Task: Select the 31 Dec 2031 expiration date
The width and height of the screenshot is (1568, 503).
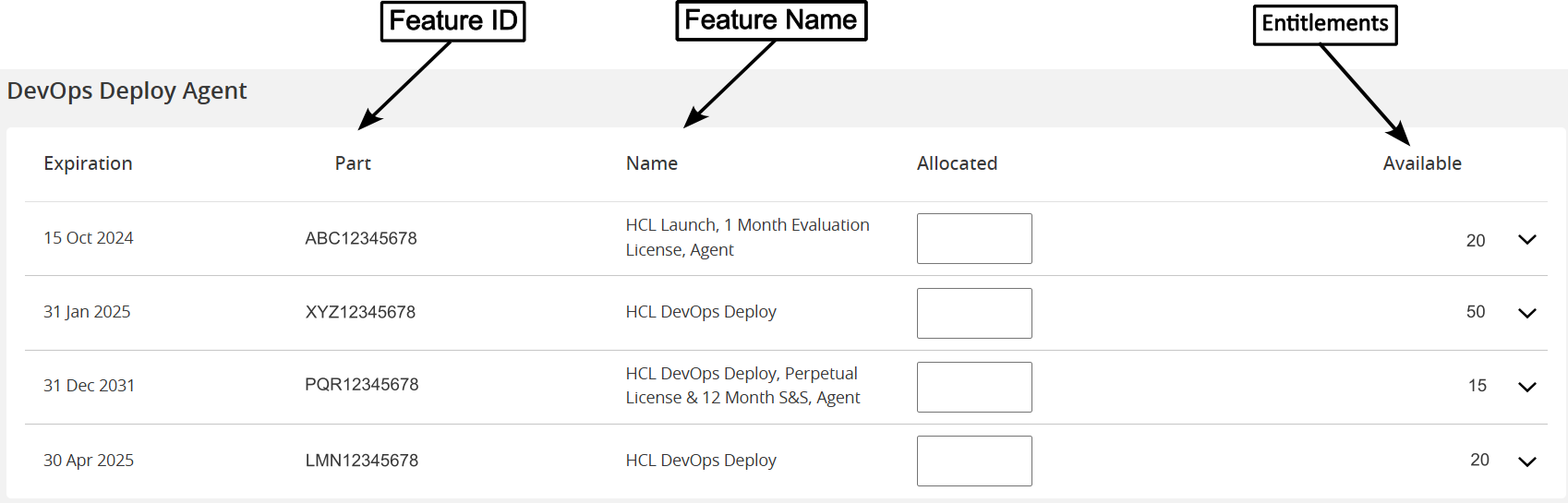Action: (89, 386)
